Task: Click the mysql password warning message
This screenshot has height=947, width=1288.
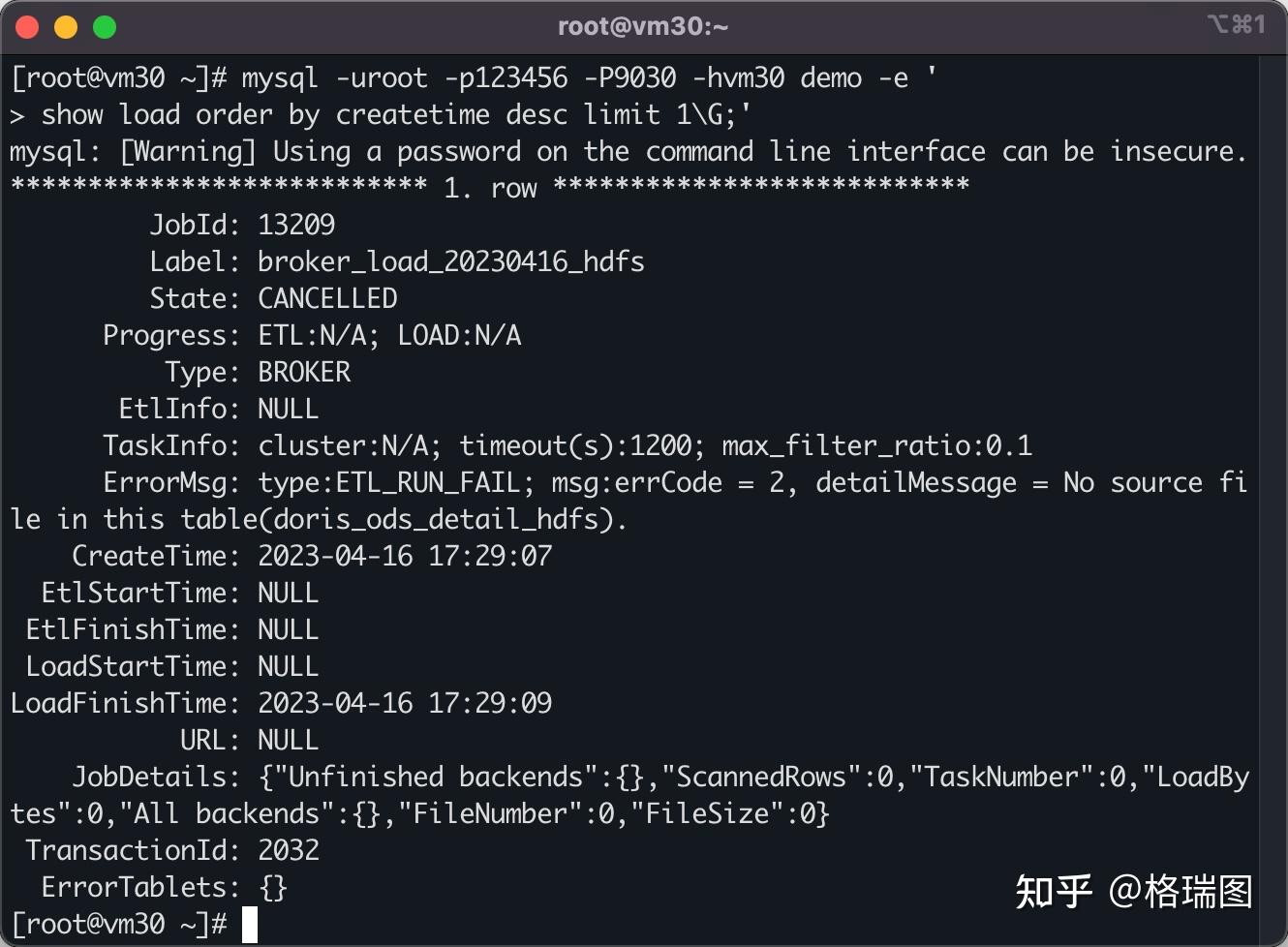Action: click(x=628, y=151)
